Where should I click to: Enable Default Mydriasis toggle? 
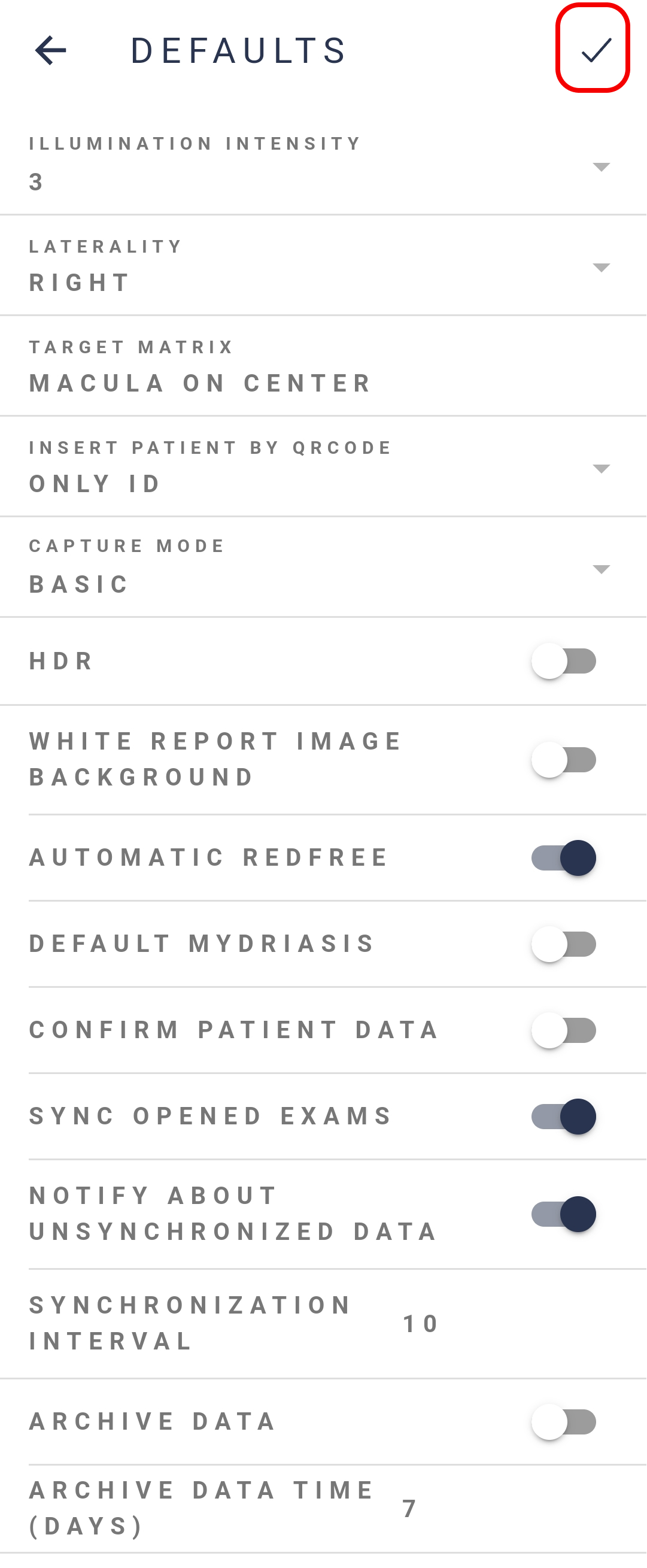click(564, 944)
